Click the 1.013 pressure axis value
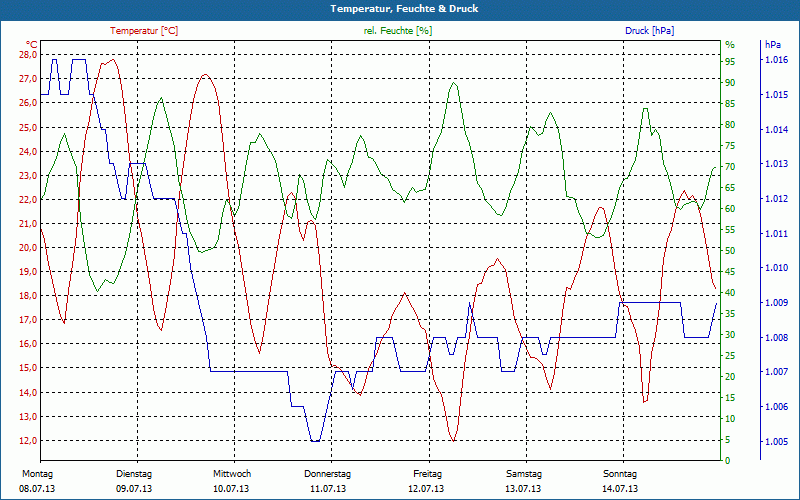 (x=776, y=164)
